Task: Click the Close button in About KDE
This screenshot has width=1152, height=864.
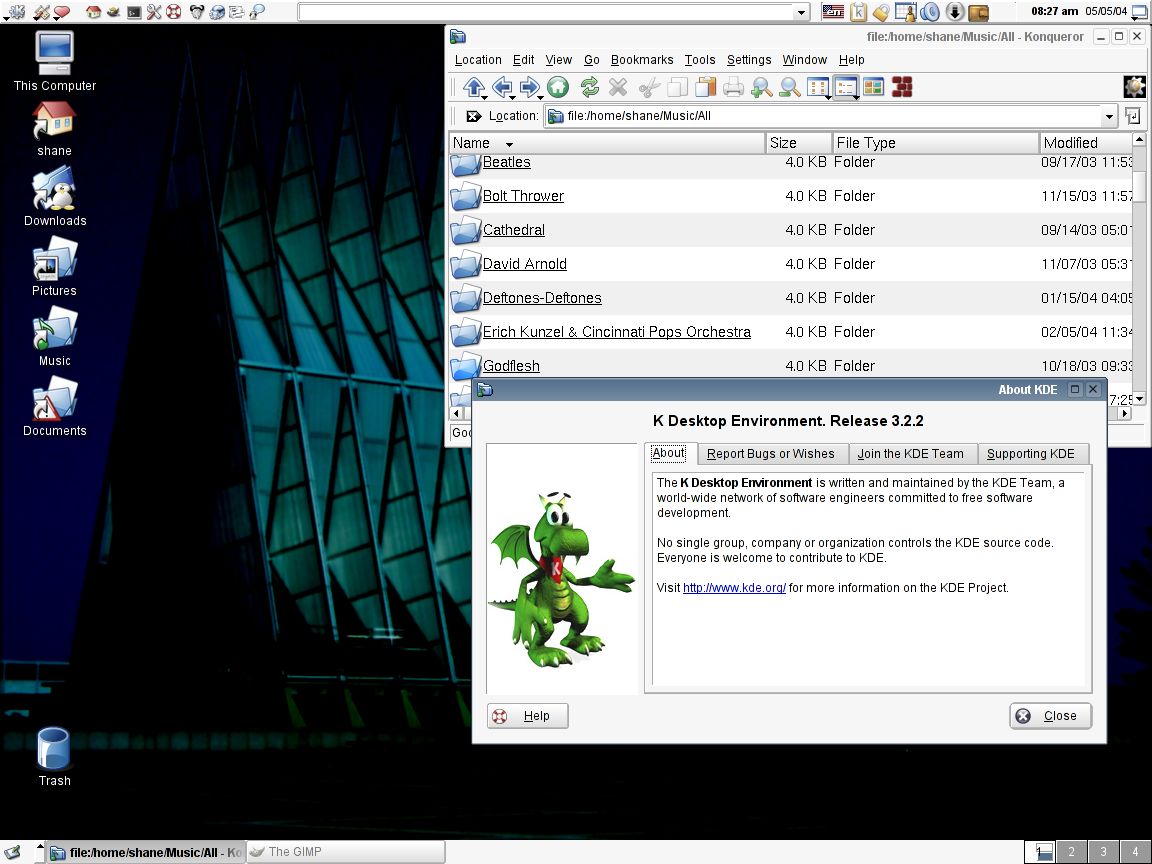Action: point(1051,716)
